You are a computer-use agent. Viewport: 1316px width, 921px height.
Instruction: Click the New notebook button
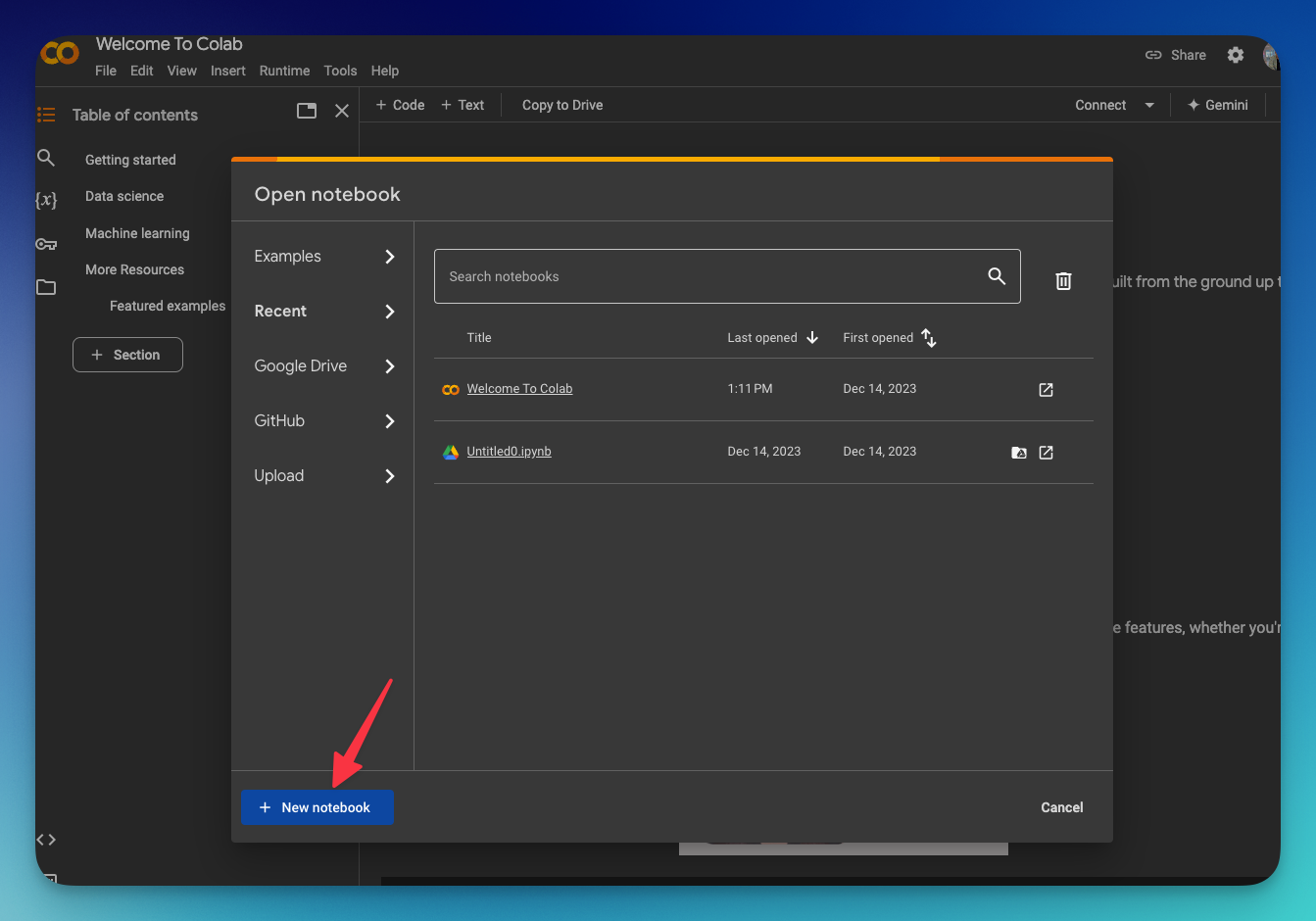click(x=317, y=807)
